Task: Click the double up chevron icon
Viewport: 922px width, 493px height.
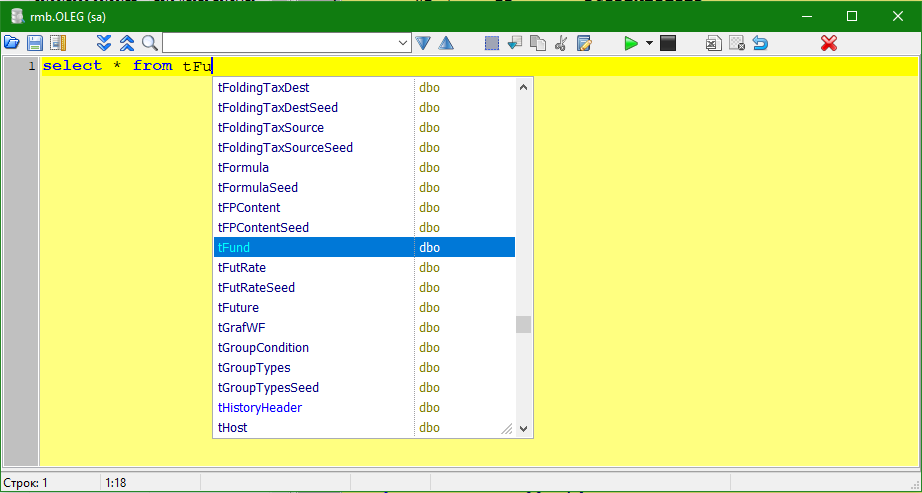Action: 127,43
